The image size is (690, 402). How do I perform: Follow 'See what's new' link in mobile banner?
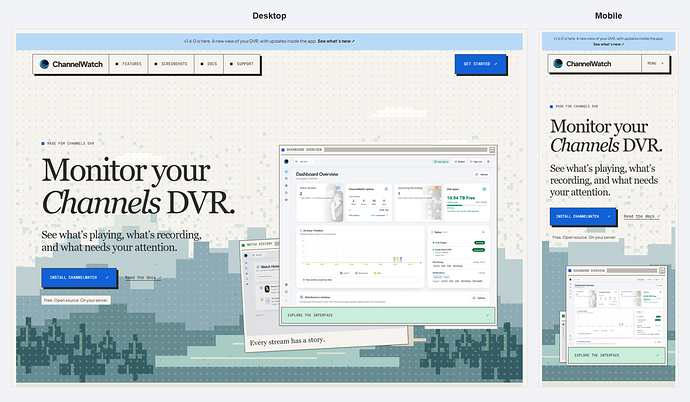[608, 44]
